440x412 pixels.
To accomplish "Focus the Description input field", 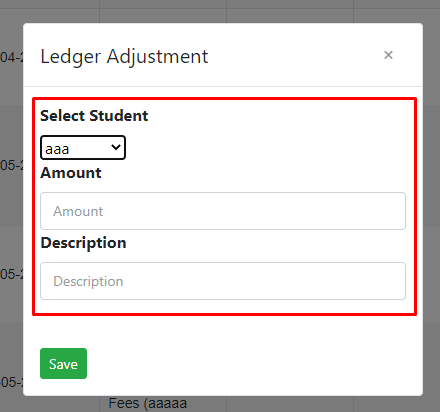I will pos(223,281).
